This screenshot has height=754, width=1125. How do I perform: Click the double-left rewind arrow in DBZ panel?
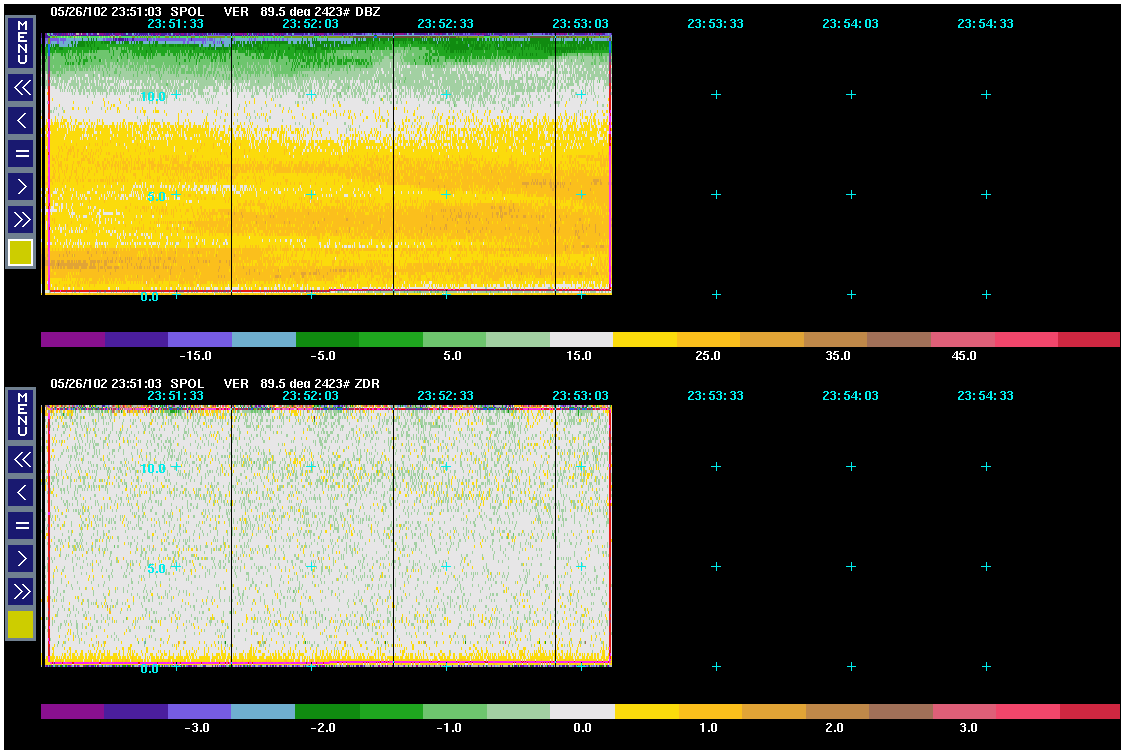21,88
